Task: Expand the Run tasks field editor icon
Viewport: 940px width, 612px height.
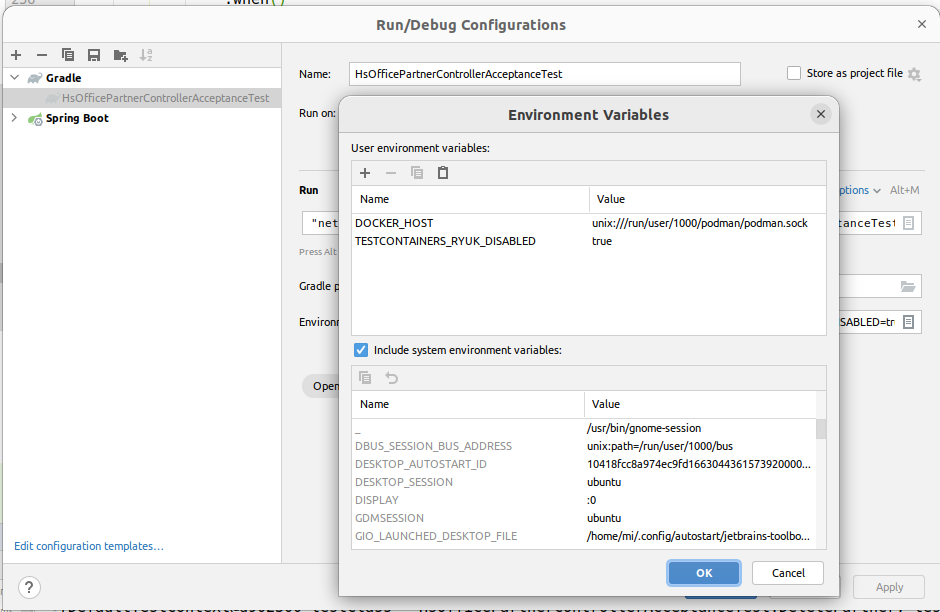Action: [x=909, y=223]
